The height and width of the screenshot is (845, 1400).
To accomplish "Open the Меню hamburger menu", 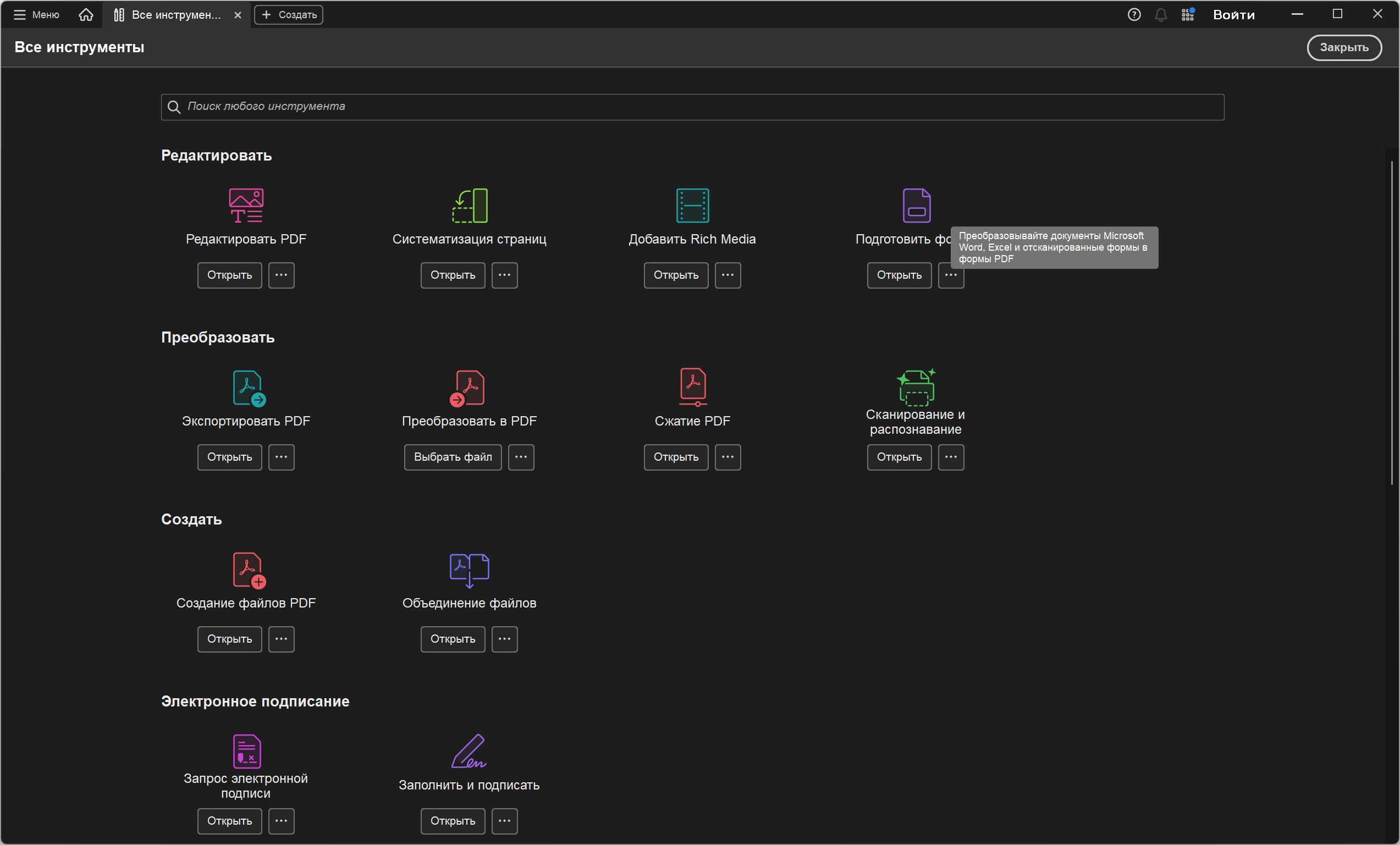I will pos(36,15).
